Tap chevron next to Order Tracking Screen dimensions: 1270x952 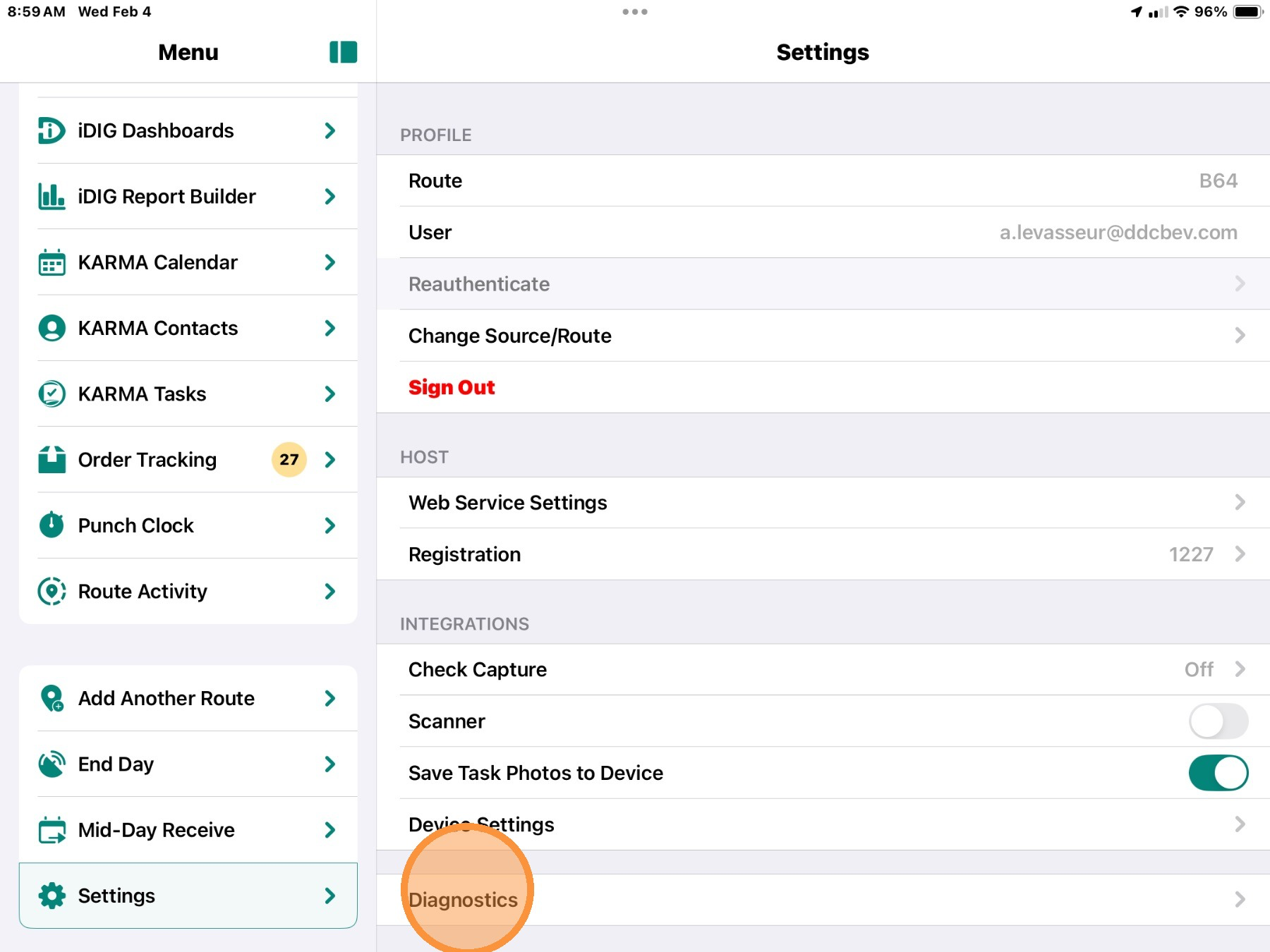tap(329, 460)
